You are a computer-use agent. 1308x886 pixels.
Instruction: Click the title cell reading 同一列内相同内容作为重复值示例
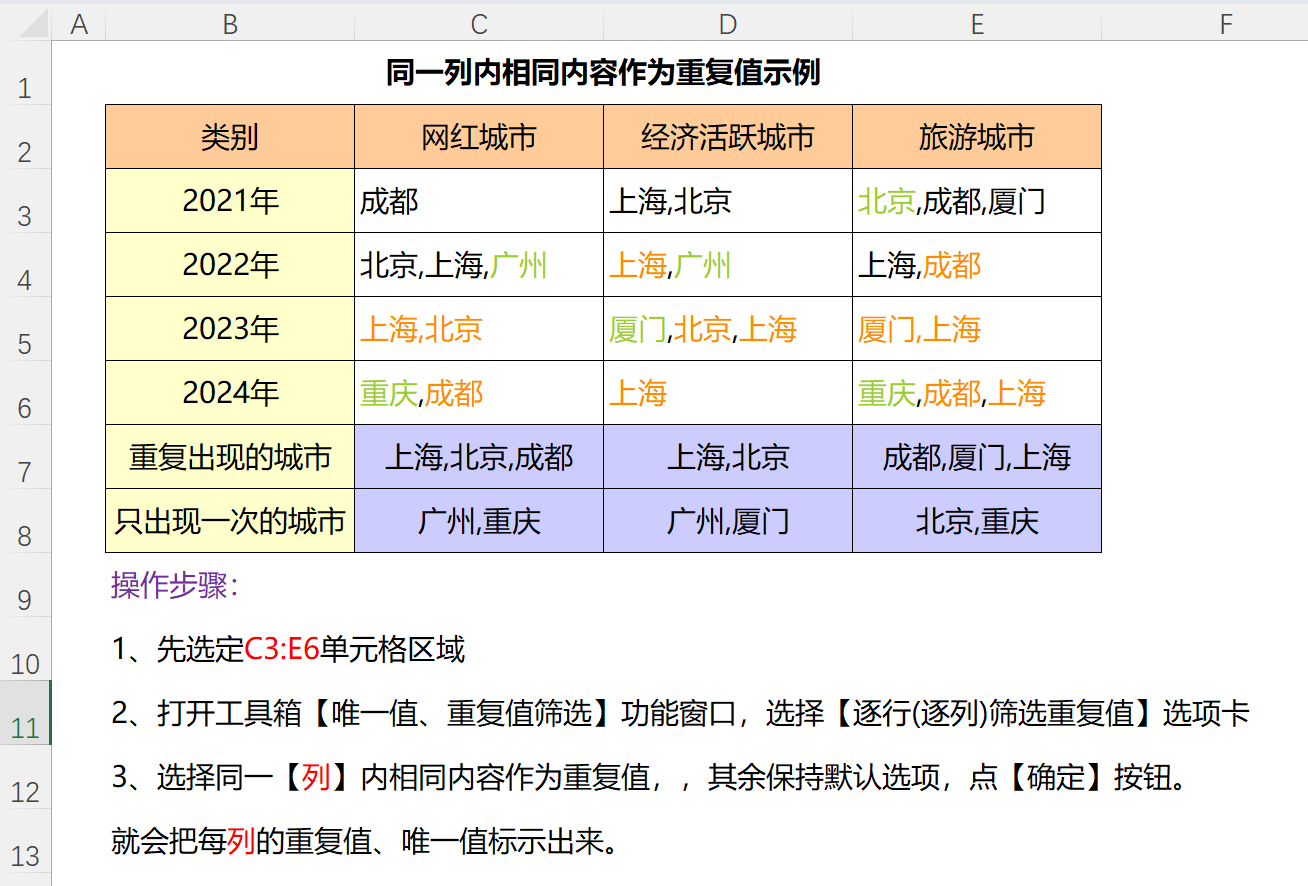pyautogui.click(x=603, y=73)
